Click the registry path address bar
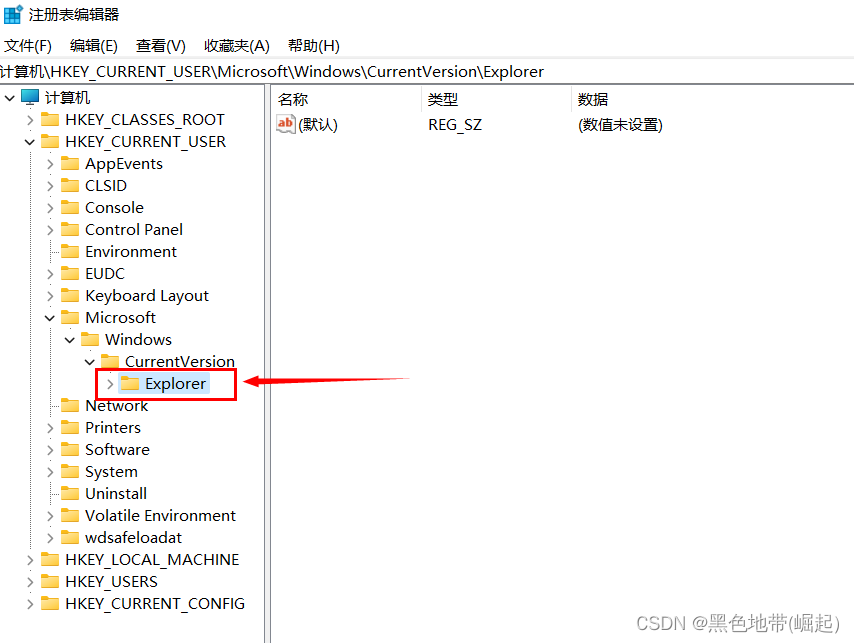Image resolution: width=854 pixels, height=643 pixels. [x=427, y=72]
